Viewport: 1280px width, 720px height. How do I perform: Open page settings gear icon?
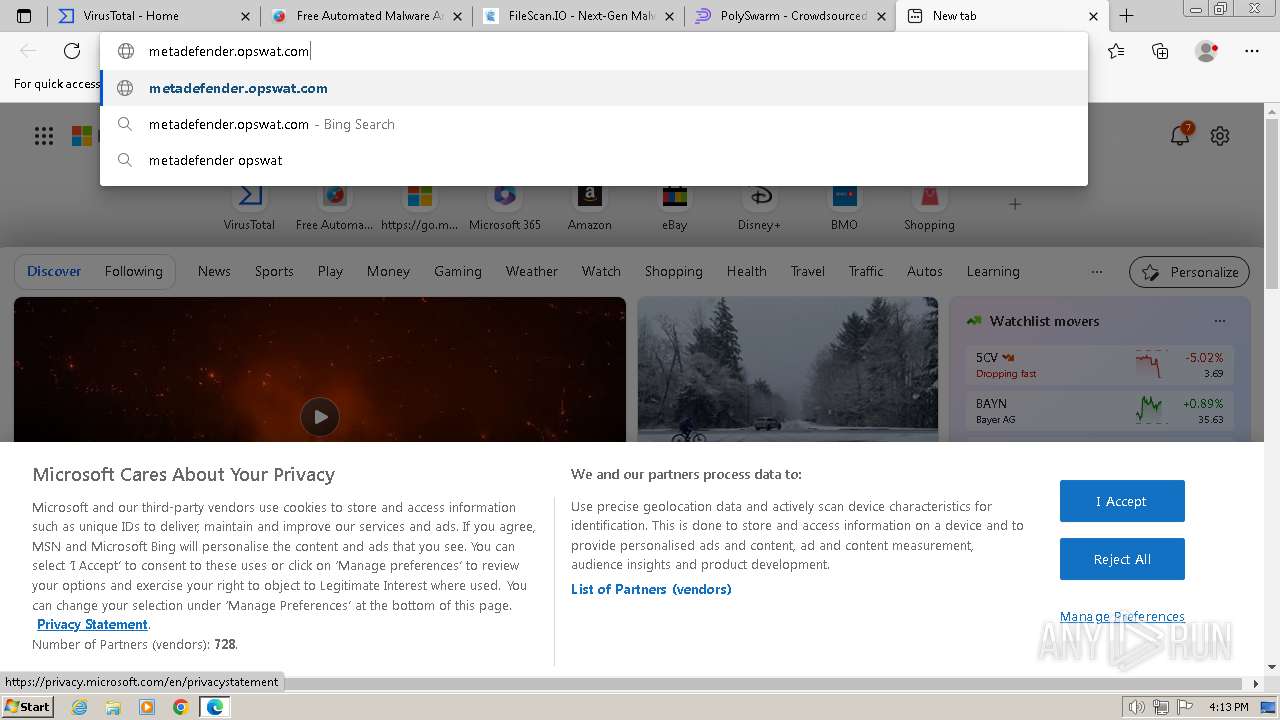coord(1220,136)
